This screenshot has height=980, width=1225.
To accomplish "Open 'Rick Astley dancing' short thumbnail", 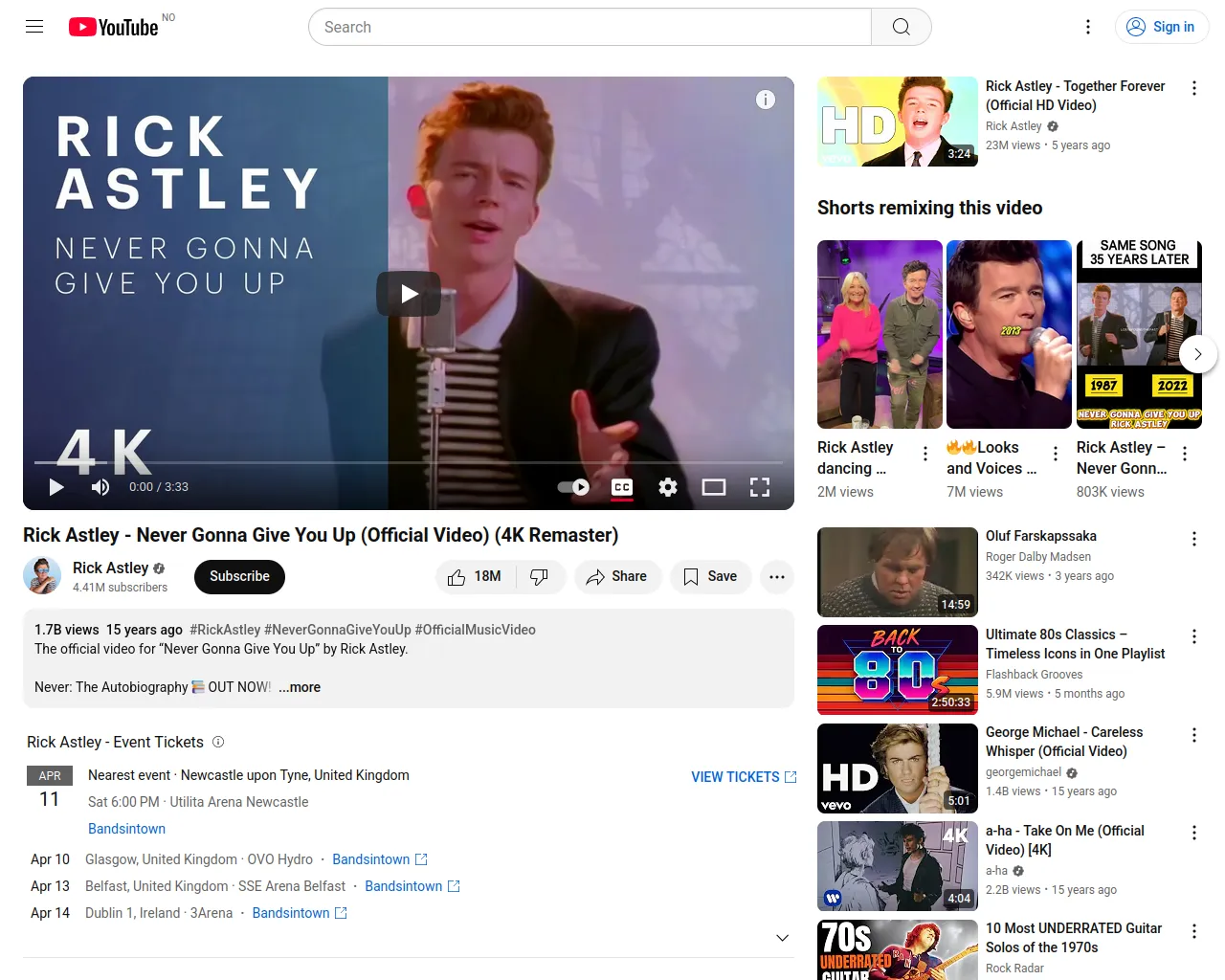I will tap(880, 334).
